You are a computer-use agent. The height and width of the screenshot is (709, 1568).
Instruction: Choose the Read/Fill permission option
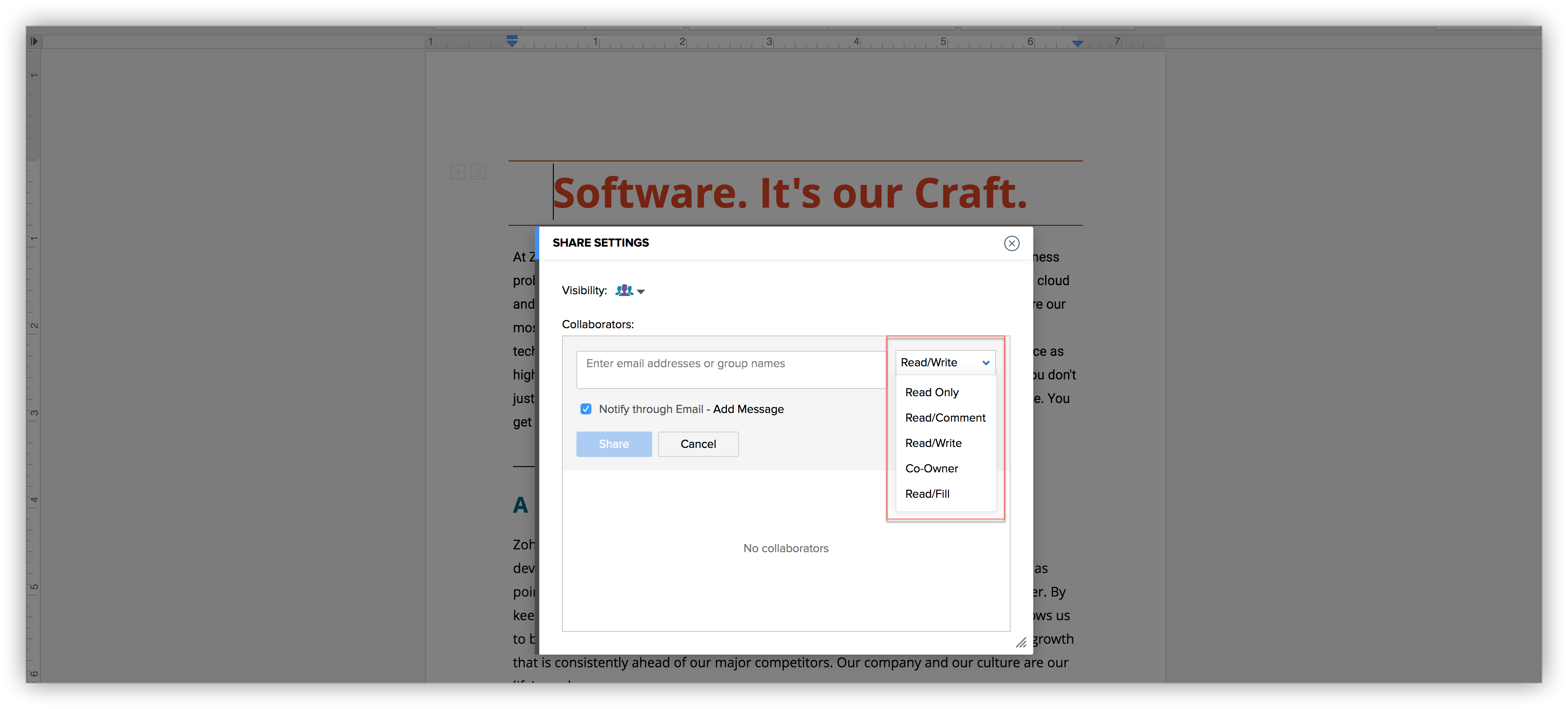(x=926, y=493)
